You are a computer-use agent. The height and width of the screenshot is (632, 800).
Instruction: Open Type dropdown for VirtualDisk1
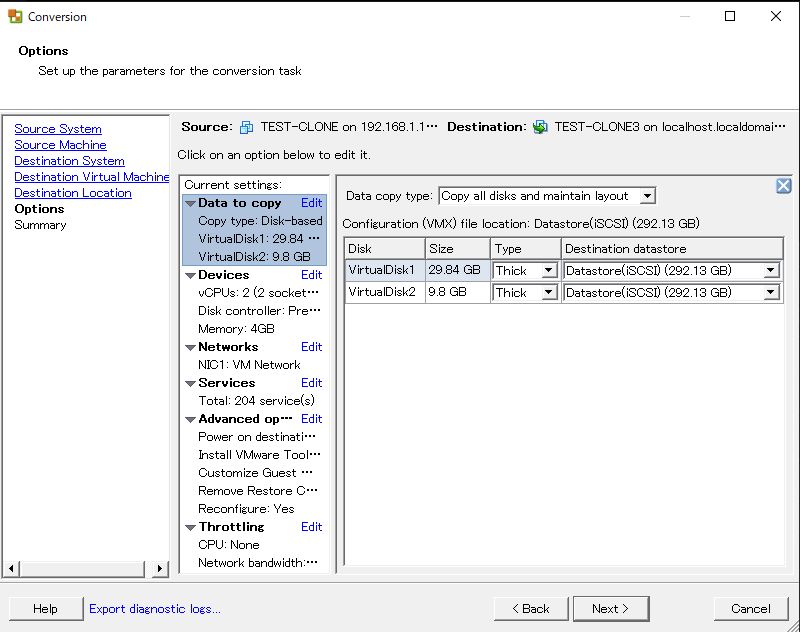pos(548,270)
